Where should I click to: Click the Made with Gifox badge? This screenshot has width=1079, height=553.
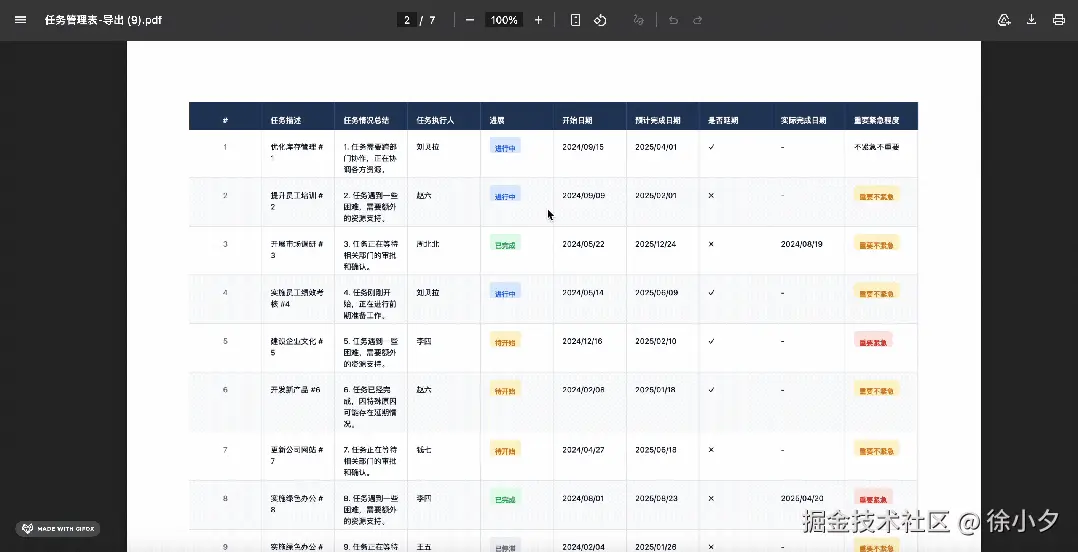(x=58, y=528)
